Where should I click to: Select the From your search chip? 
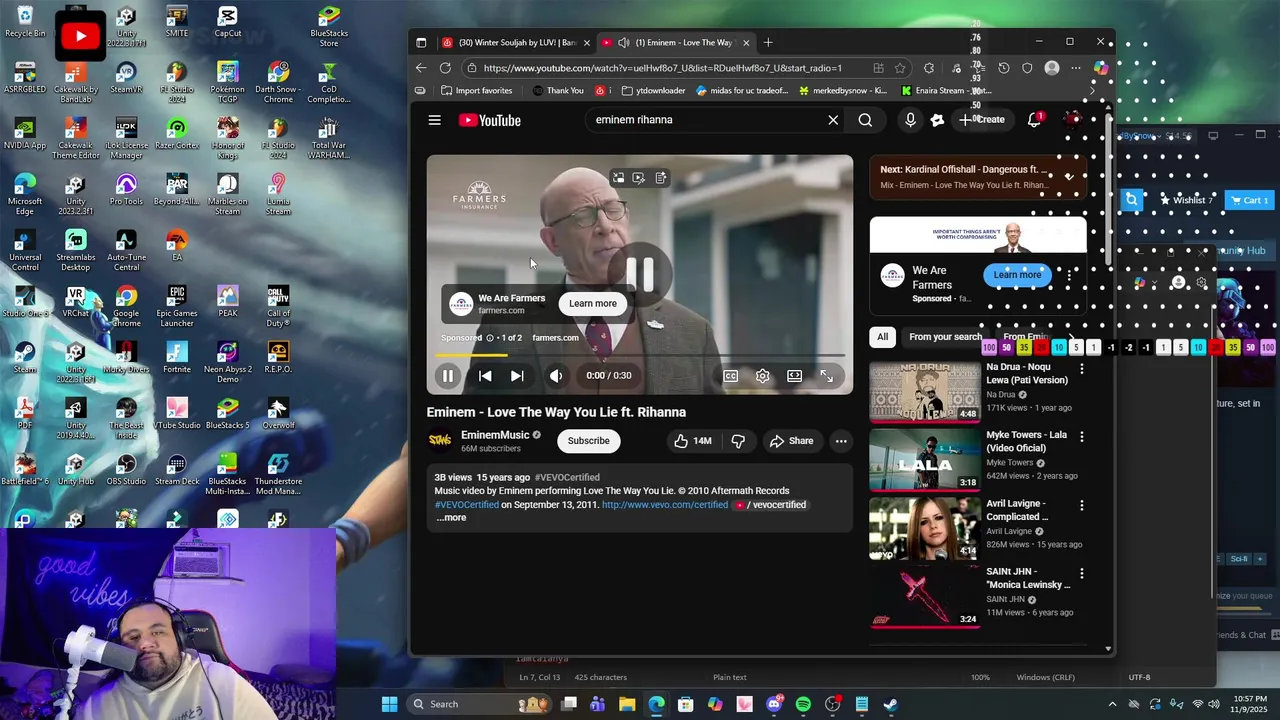(945, 337)
